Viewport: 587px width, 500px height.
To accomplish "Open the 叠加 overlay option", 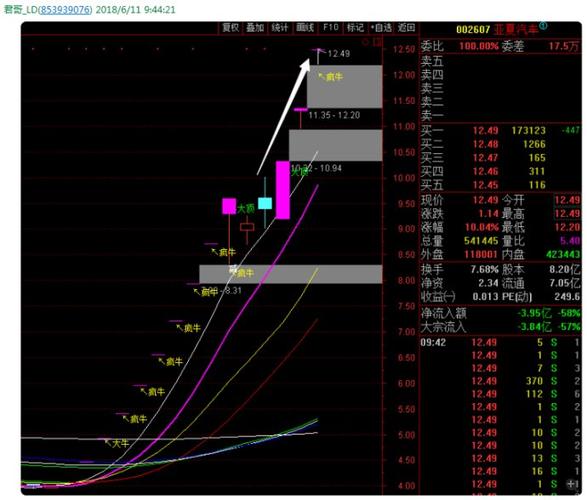I will click(x=255, y=28).
